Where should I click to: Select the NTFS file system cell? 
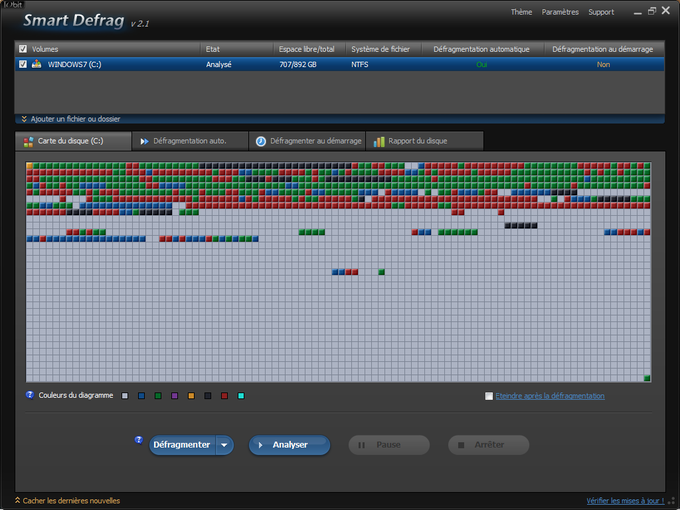[x=360, y=65]
